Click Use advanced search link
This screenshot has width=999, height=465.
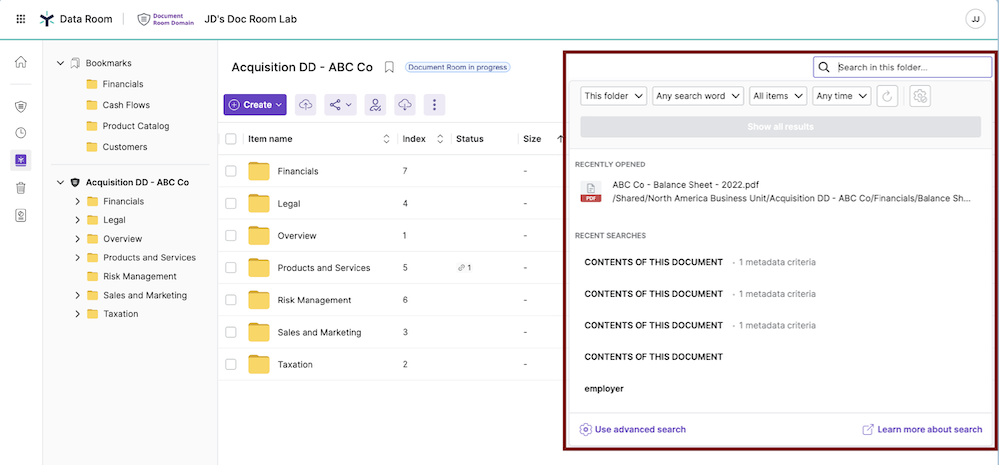tap(633, 429)
